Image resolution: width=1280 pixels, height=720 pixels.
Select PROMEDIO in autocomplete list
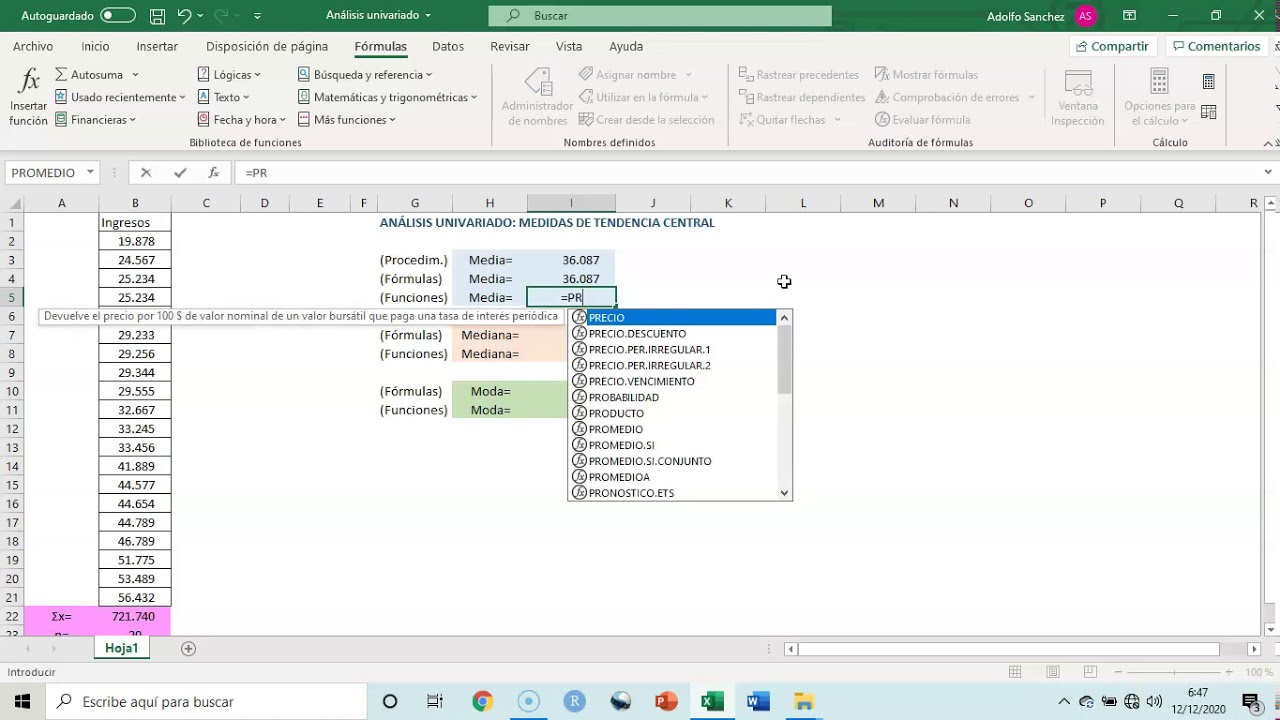click(673, 430)
